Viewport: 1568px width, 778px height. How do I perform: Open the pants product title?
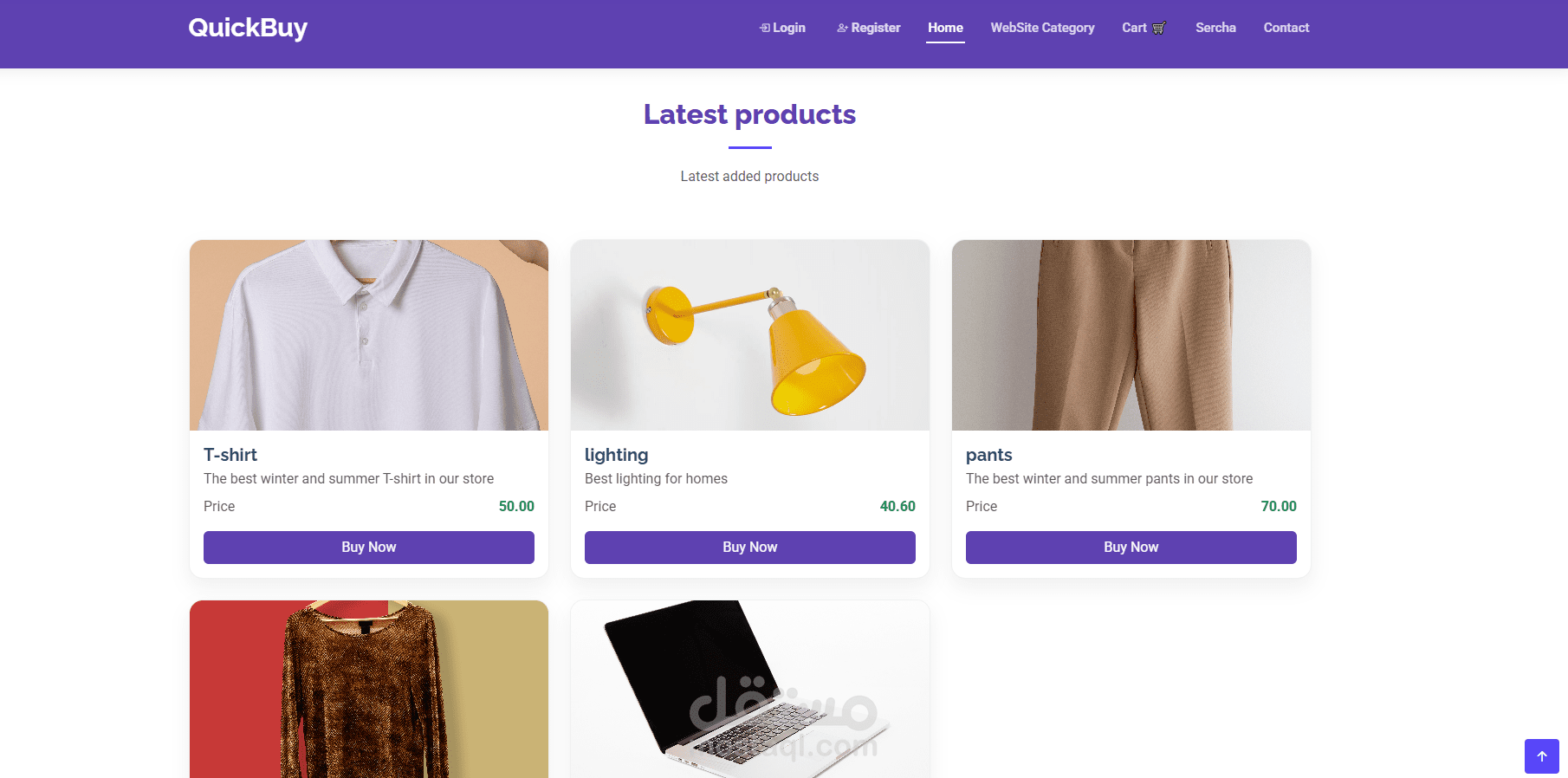coord(988,455)
